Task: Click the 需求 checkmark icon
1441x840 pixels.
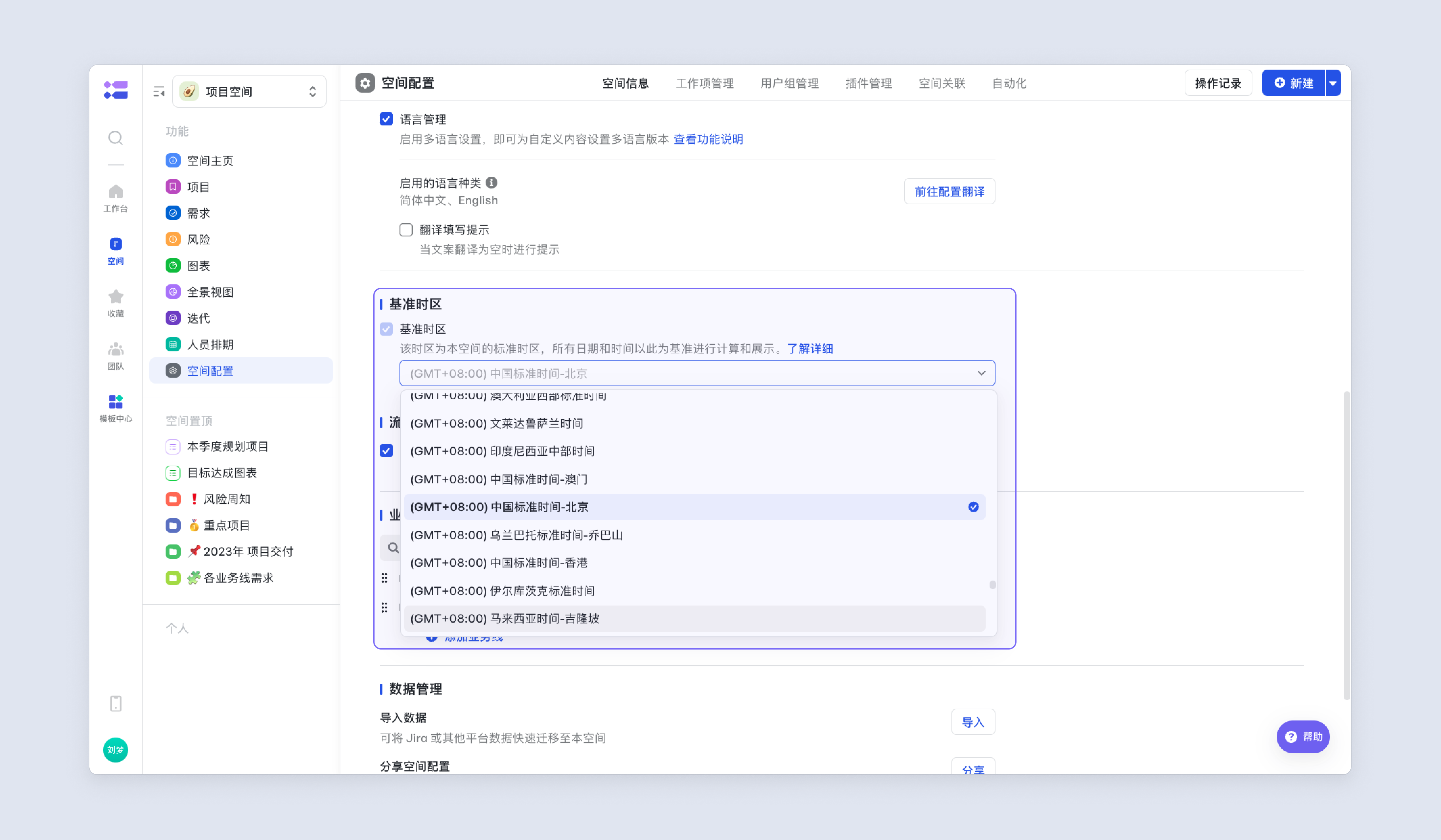Action: (173, 213)
